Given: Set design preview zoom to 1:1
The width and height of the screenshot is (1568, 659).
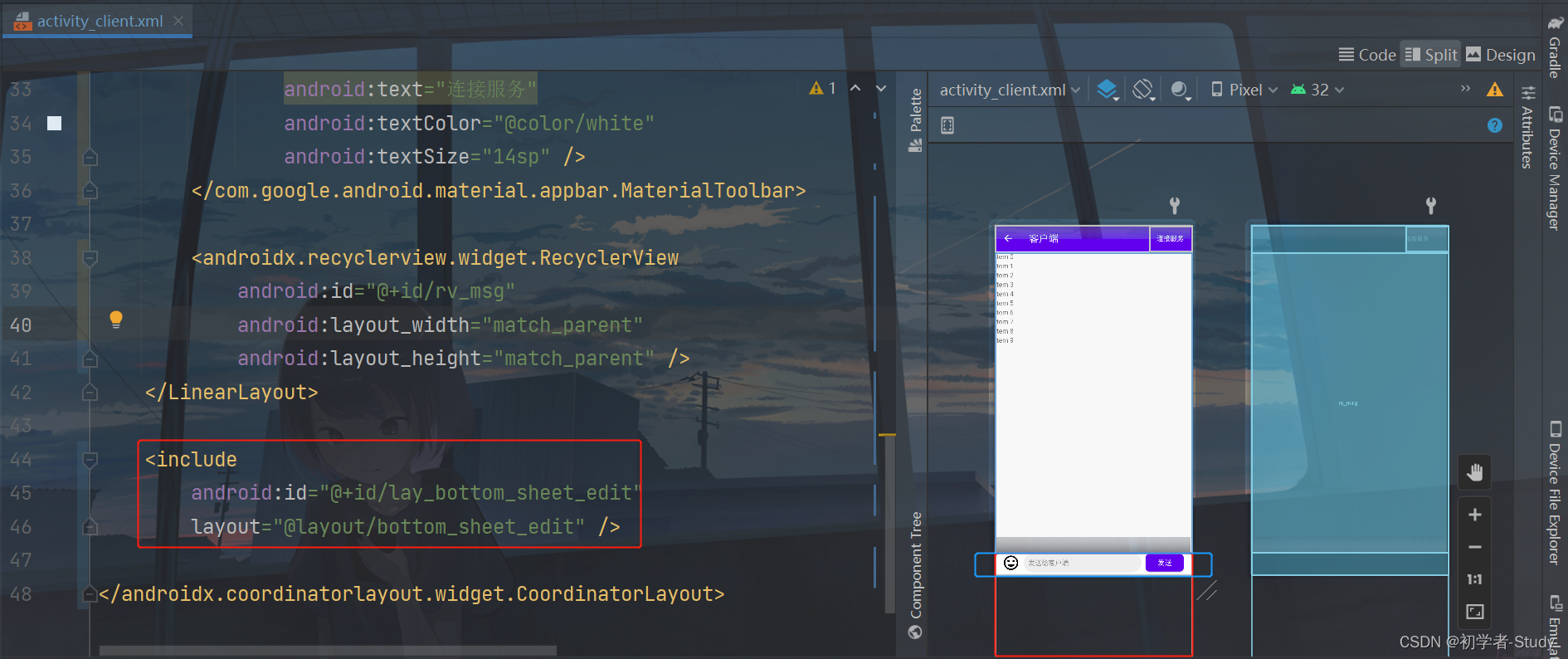Looking at the screenshot, I should 1474,579.
